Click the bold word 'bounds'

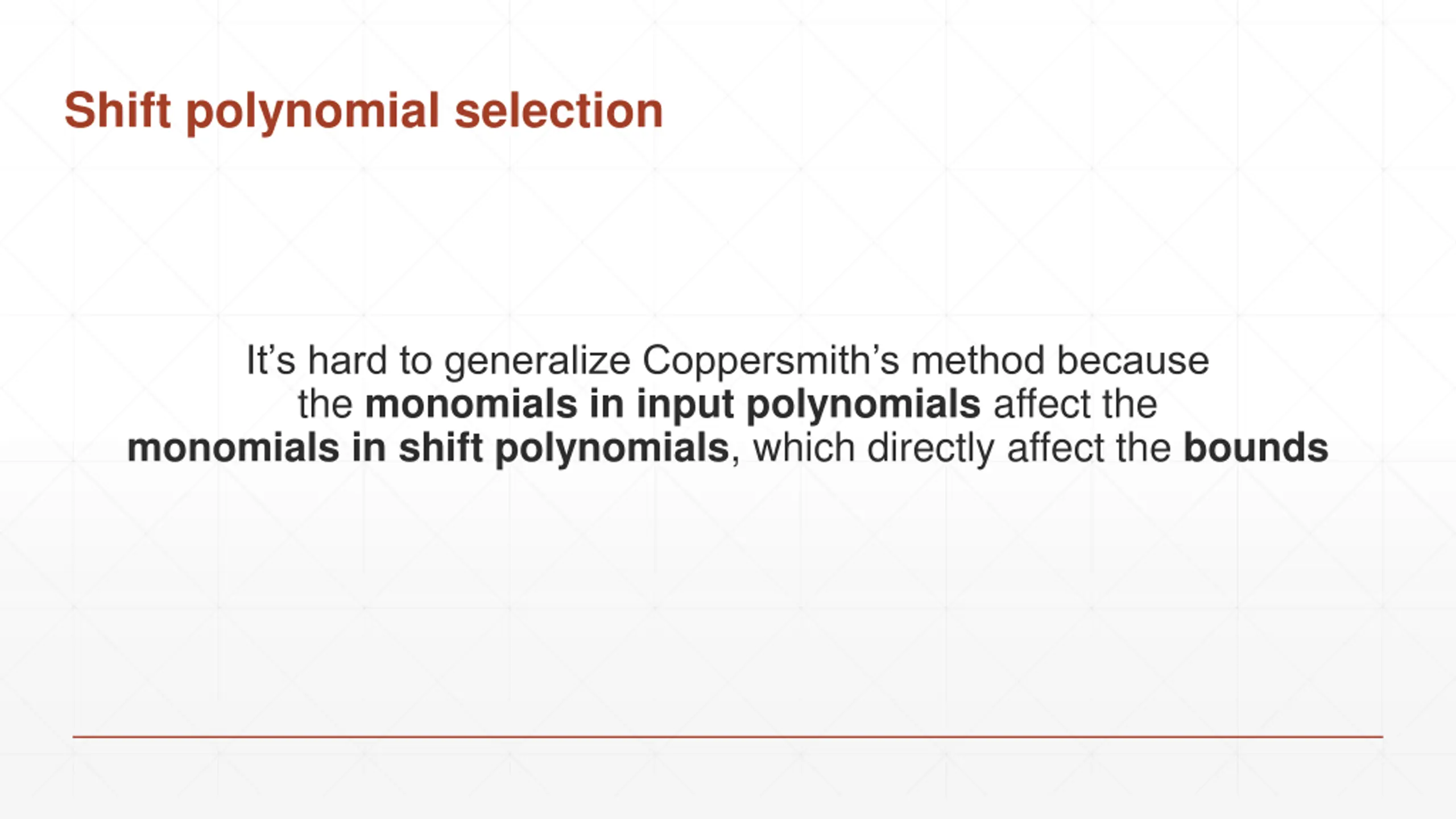1256,447
